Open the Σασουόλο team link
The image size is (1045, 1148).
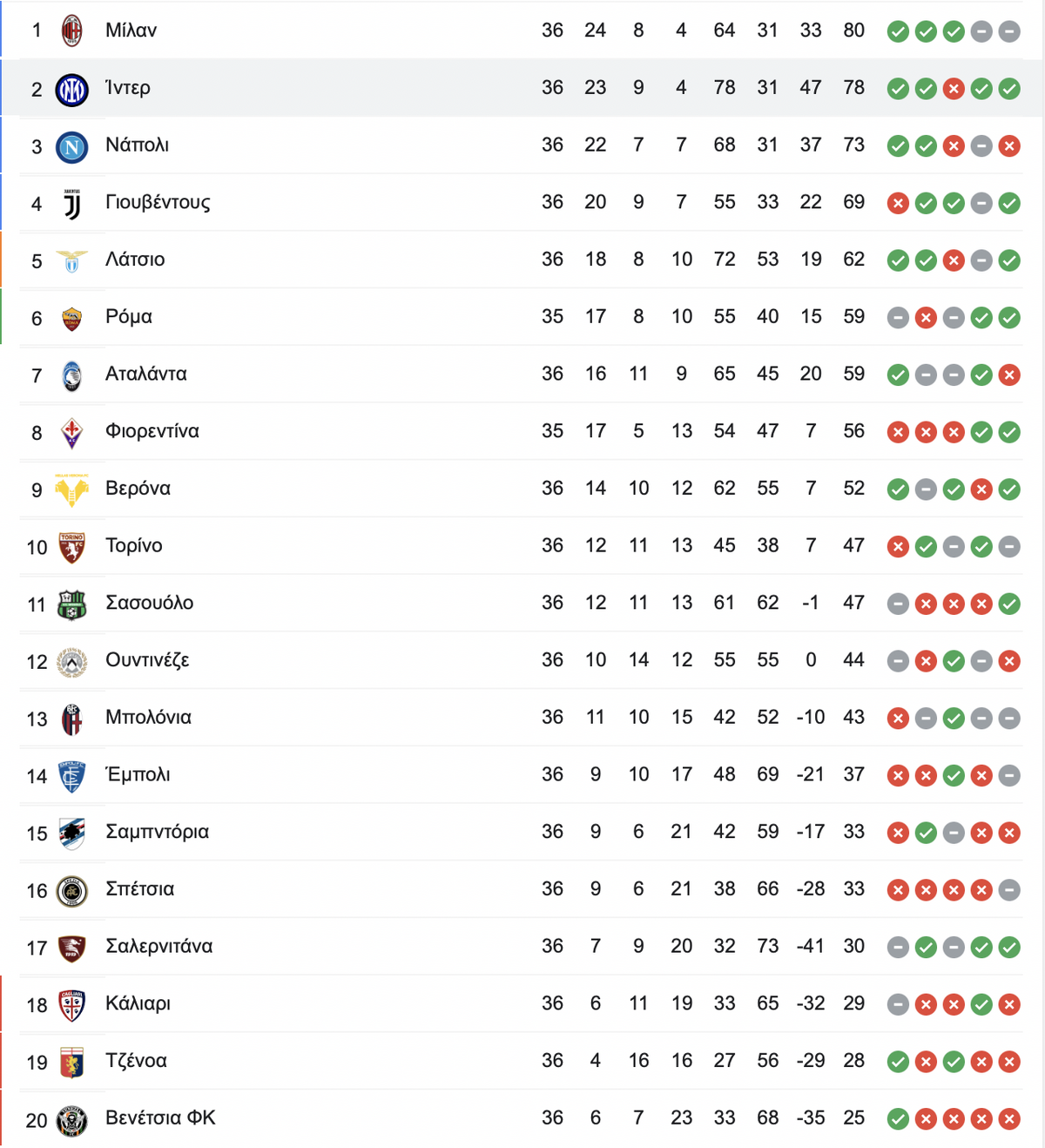[149, 603]
